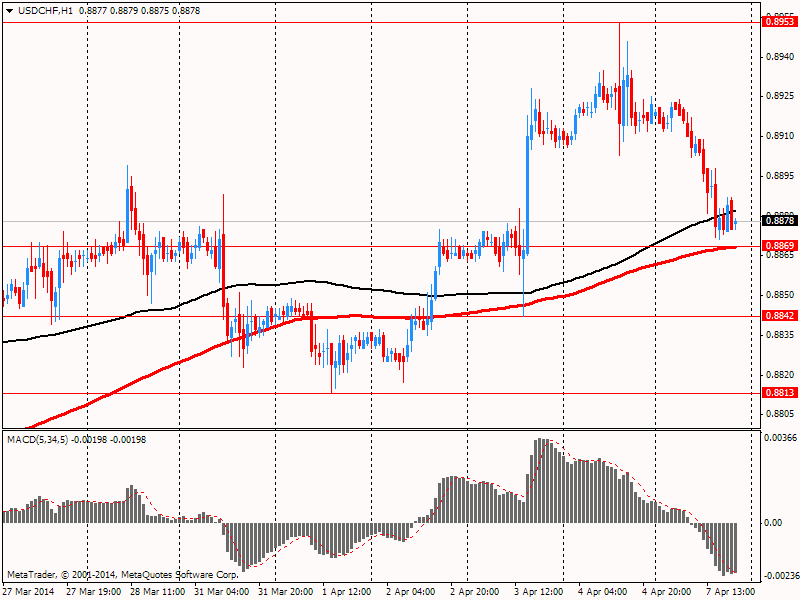Select the MACD scale value -0.00236
Viewport: 800px width, 600px height.
[781, 576]
